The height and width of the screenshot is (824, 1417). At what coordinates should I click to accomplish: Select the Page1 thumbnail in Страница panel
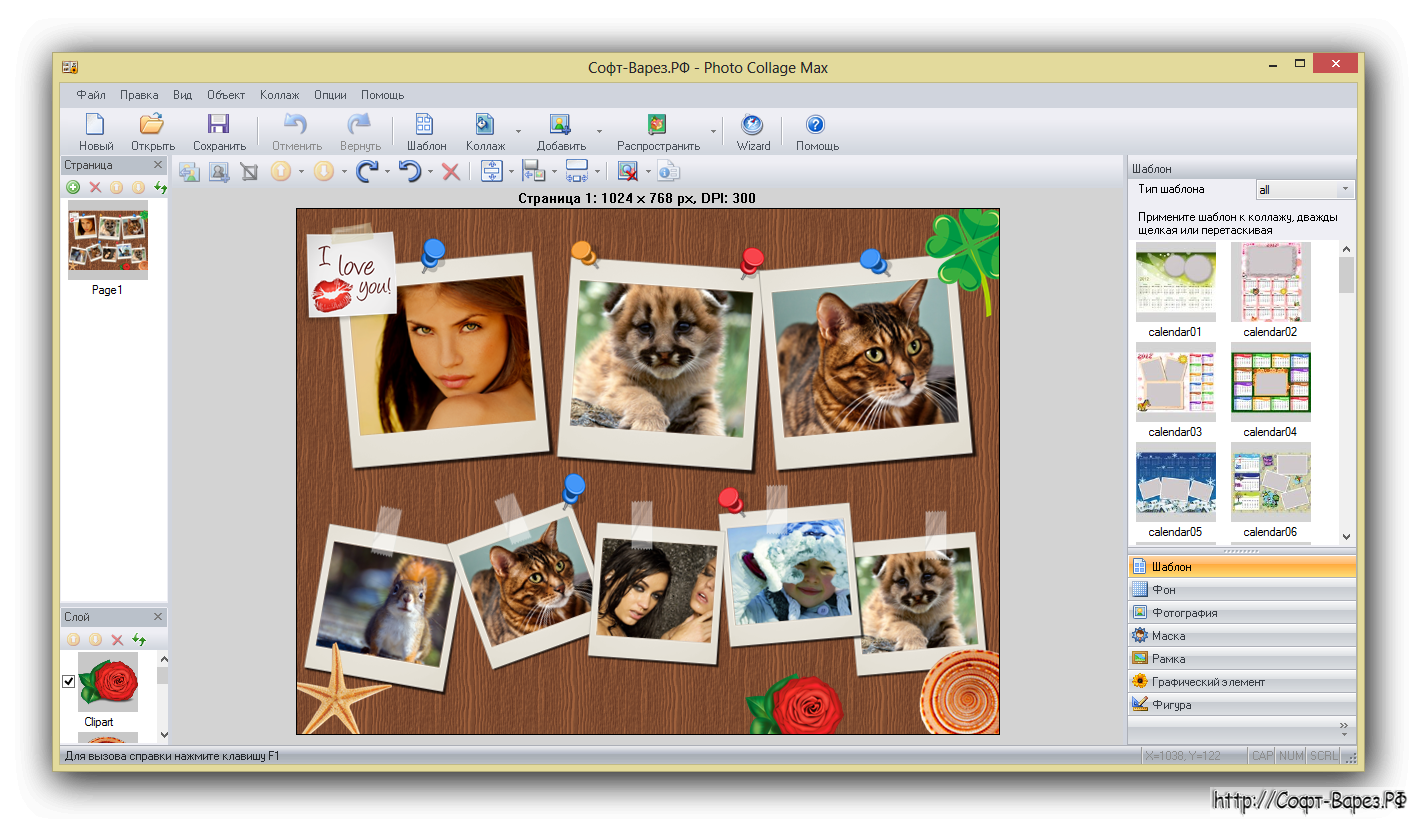(107, 240)
